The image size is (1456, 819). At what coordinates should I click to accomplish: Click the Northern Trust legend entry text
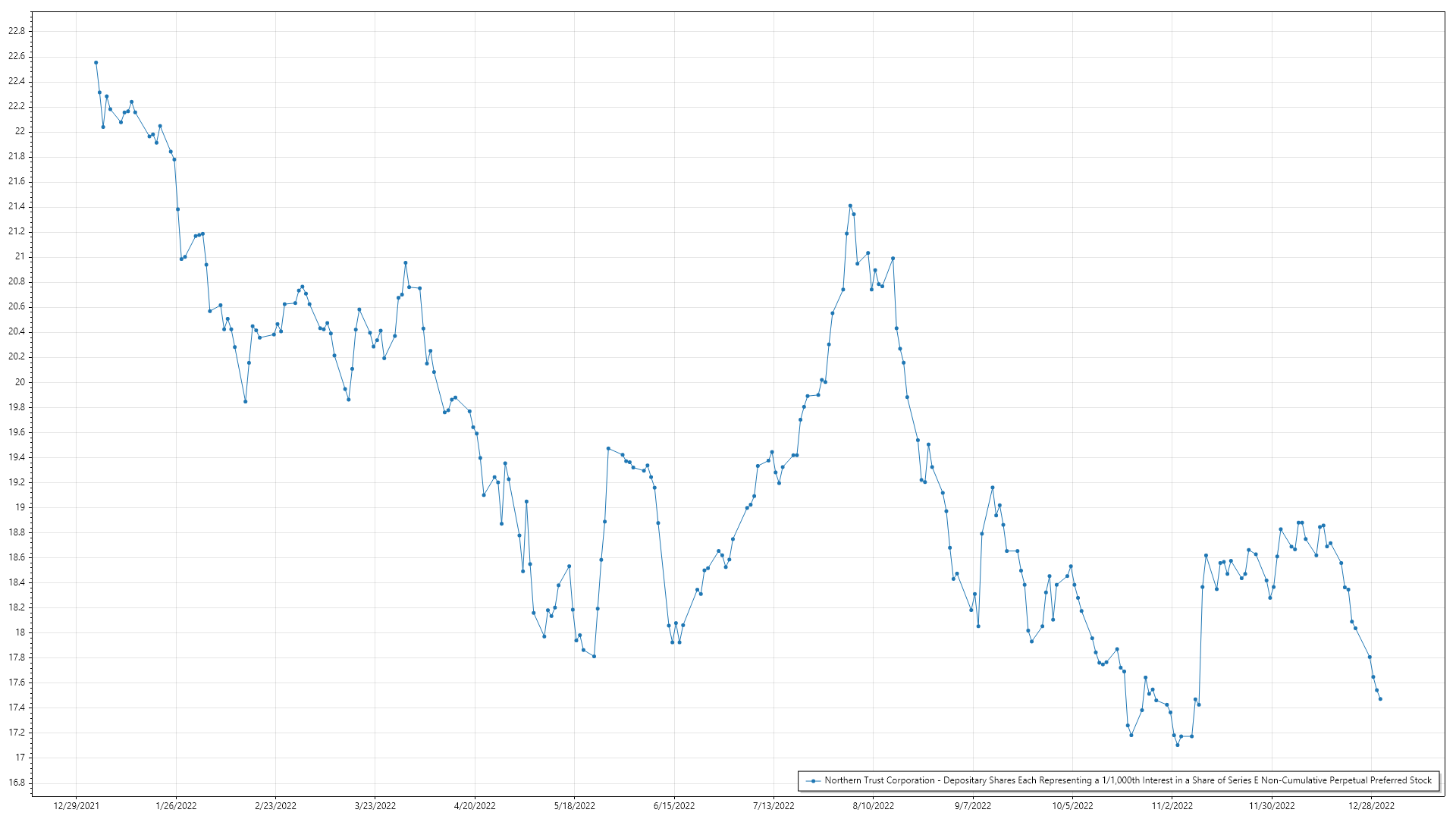click(1128, 780)
